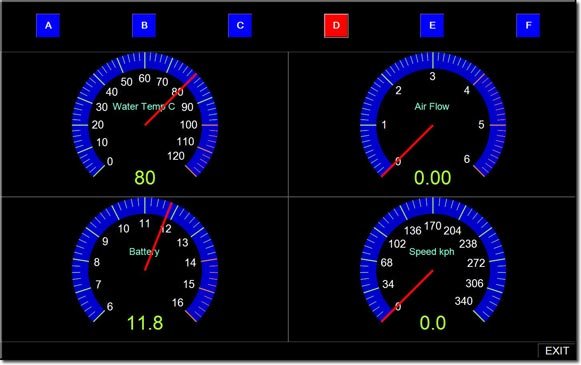Click the 3 mark on Air Flow gauge
Viewport: 581px width, 365px height.
[x=432, y=76]
